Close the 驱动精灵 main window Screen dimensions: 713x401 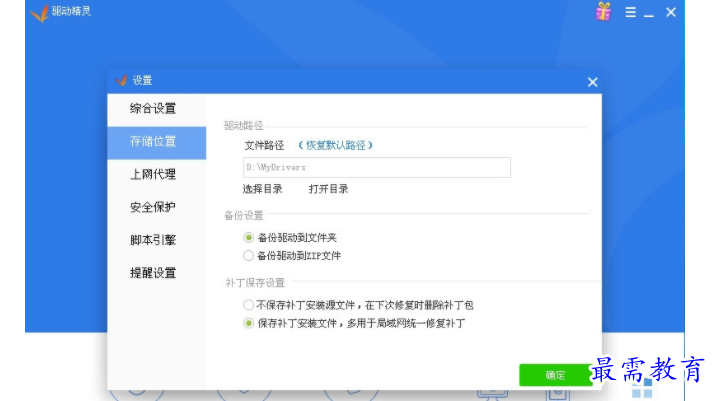point(671,12)
